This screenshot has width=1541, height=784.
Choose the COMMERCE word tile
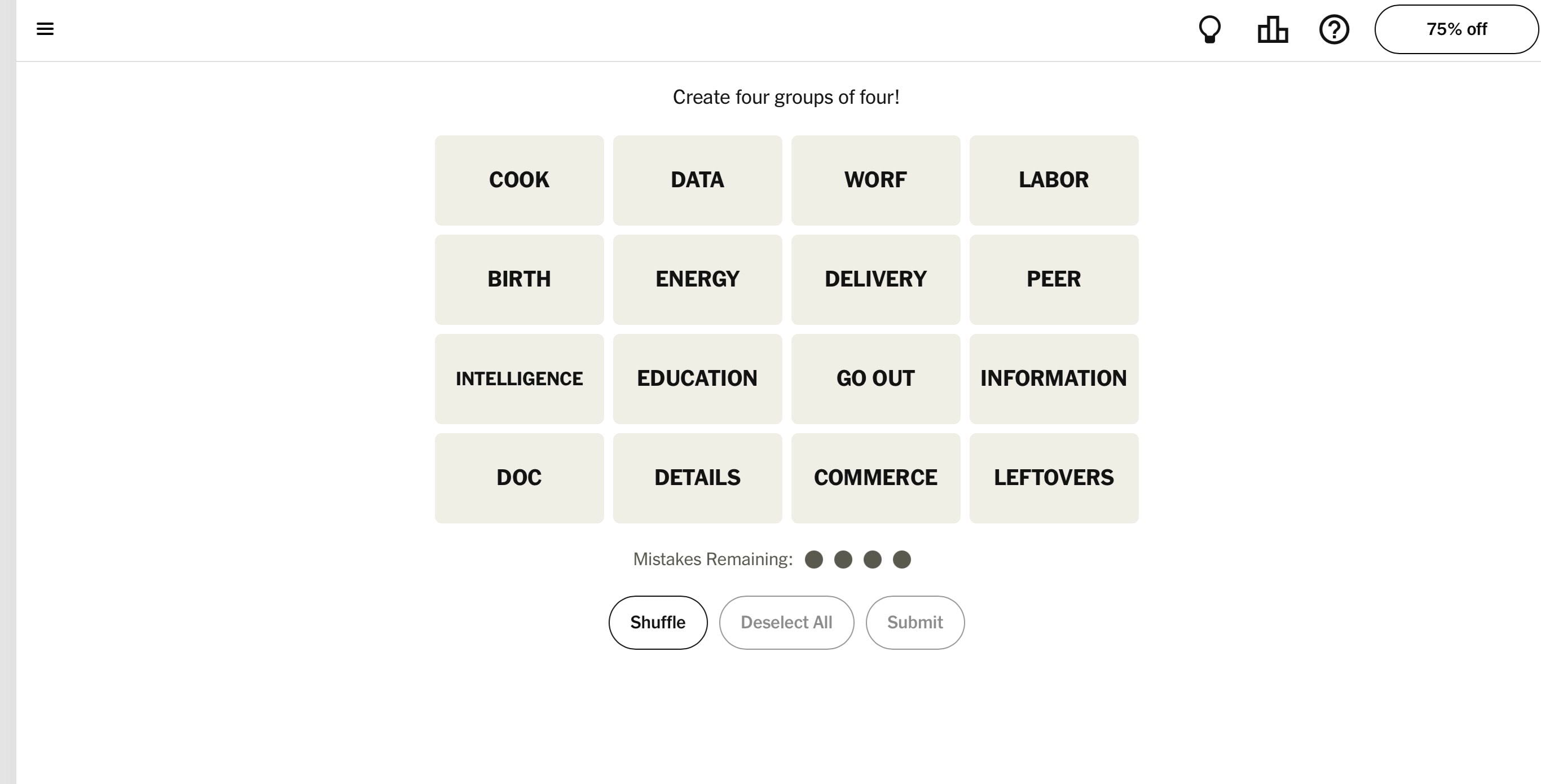(x=875, y=478)
